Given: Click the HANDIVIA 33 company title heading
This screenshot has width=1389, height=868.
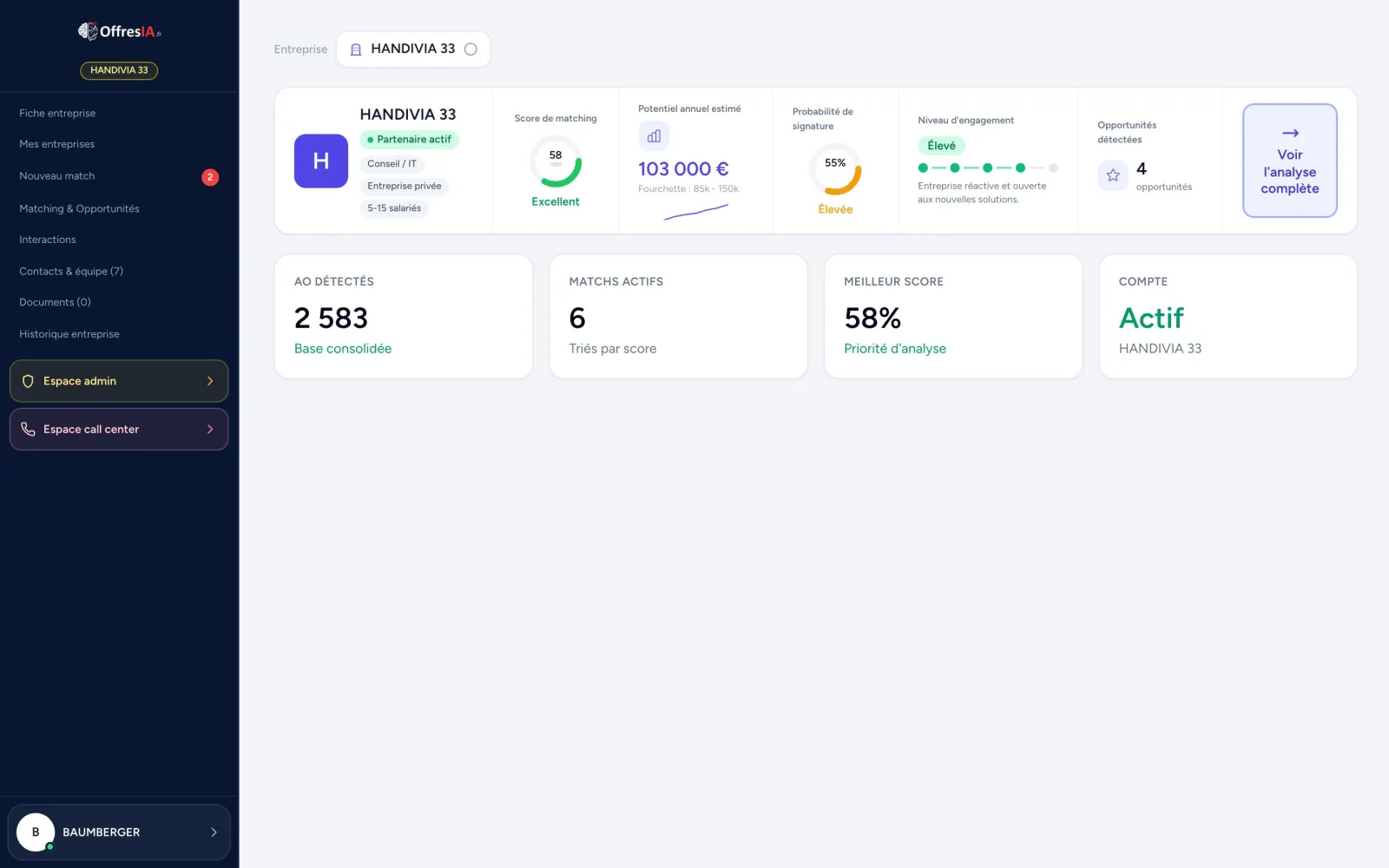Looking at the screenshot, I should (408, 115).
